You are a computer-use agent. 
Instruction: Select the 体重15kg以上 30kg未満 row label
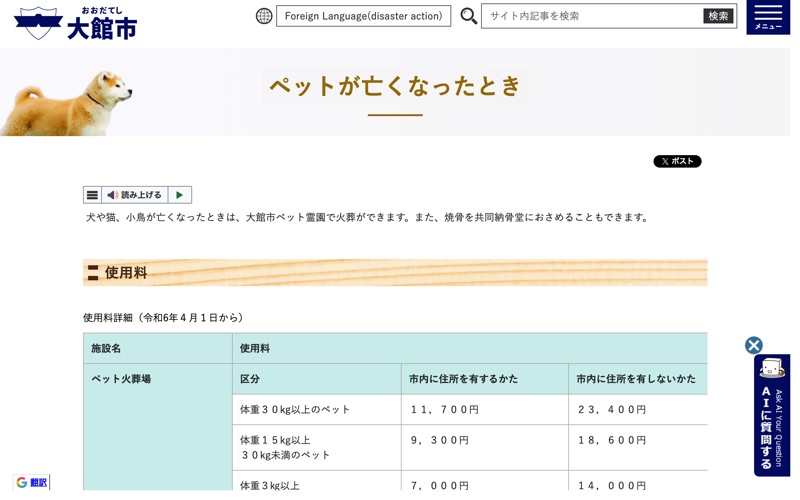(285, 447)
